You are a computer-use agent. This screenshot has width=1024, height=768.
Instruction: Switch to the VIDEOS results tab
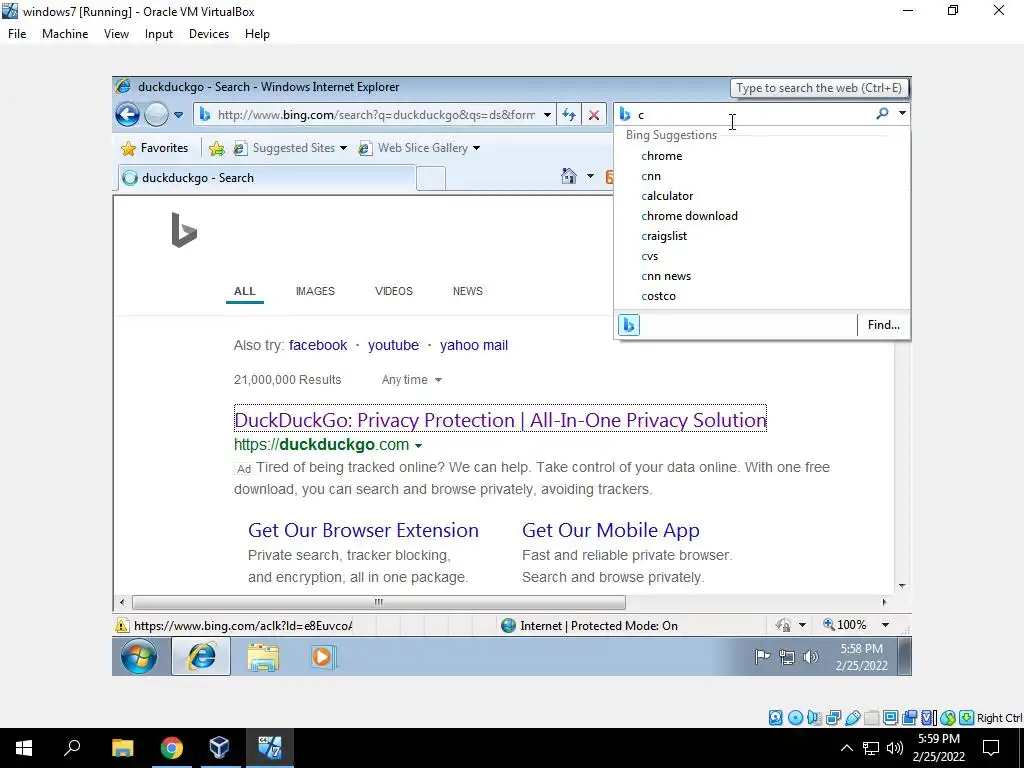394,291
